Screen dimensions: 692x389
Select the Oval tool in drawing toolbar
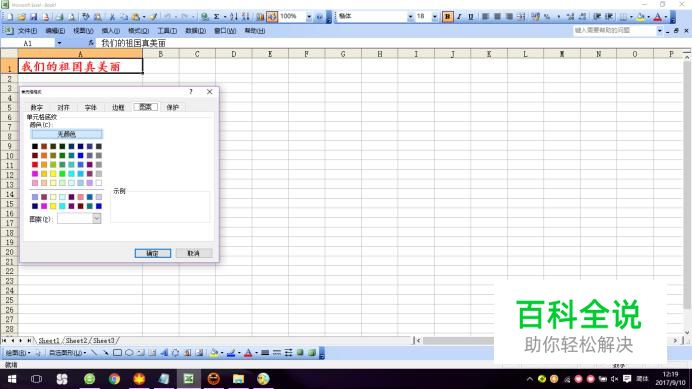click(x=129, y=353)
